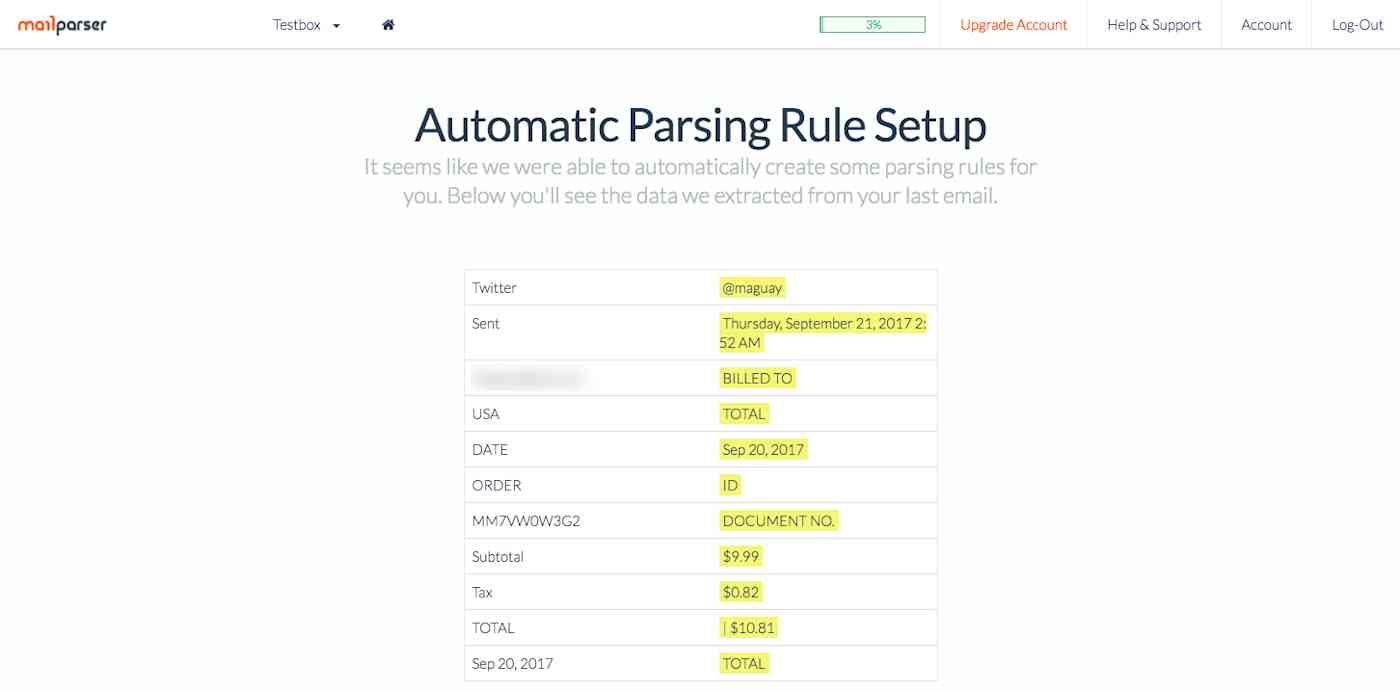Select the highlighted $0.82 Tax value

741,591
